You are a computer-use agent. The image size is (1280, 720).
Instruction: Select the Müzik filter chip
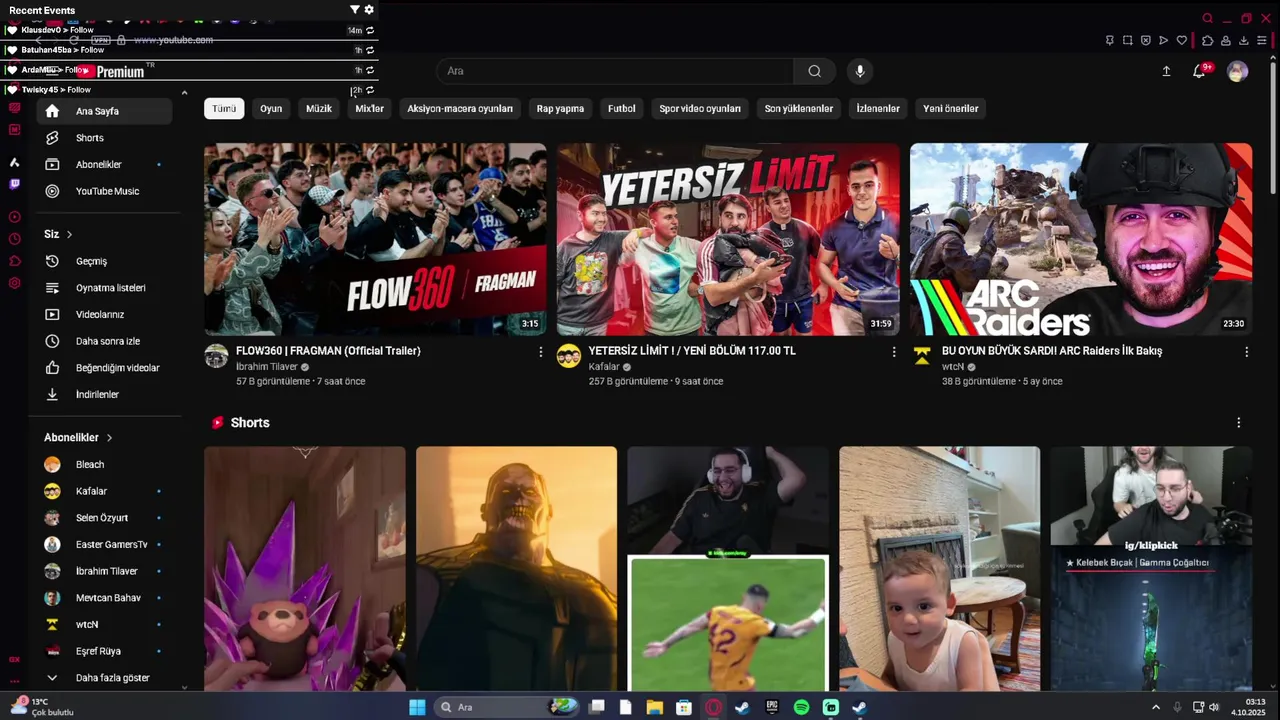coord(319,108)
